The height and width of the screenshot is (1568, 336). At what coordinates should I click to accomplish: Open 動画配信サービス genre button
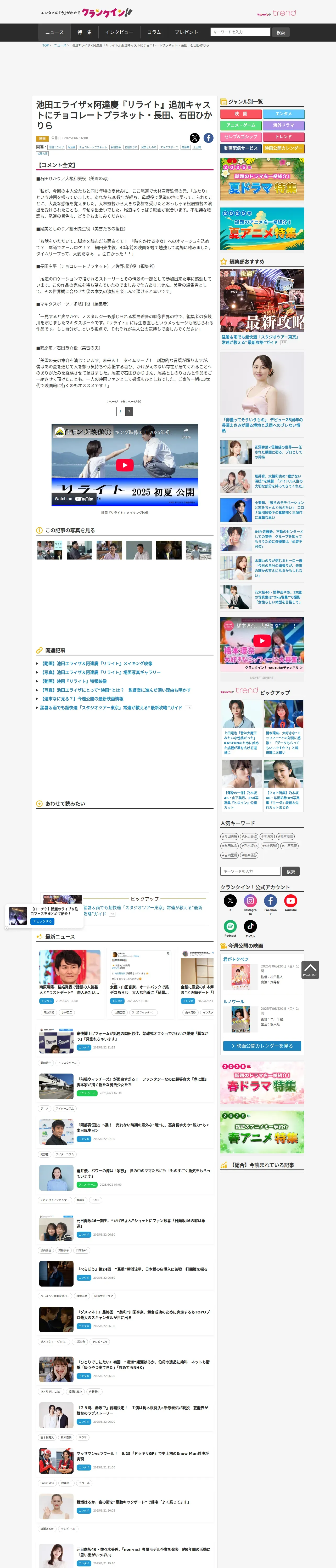(x=241, y=148)
